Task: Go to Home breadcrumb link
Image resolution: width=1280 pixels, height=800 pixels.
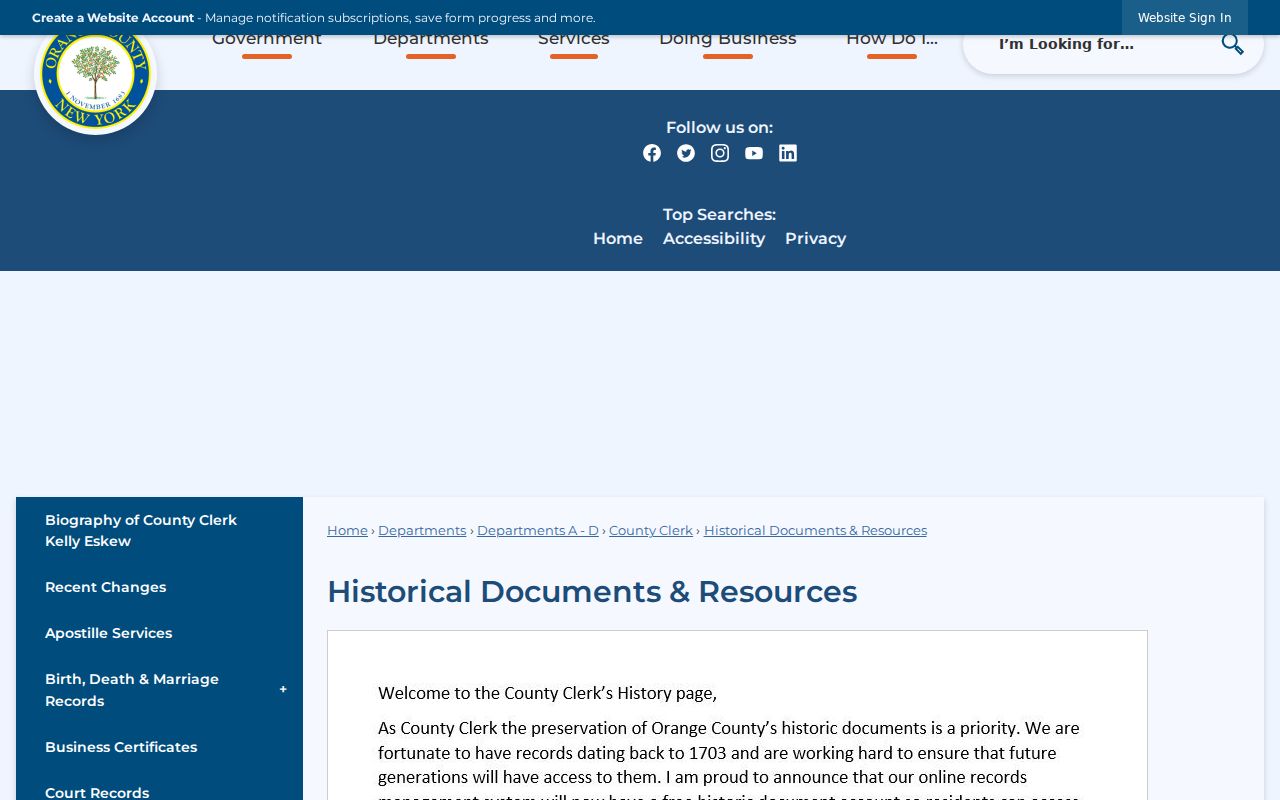Action: click(x=347, y=530)
